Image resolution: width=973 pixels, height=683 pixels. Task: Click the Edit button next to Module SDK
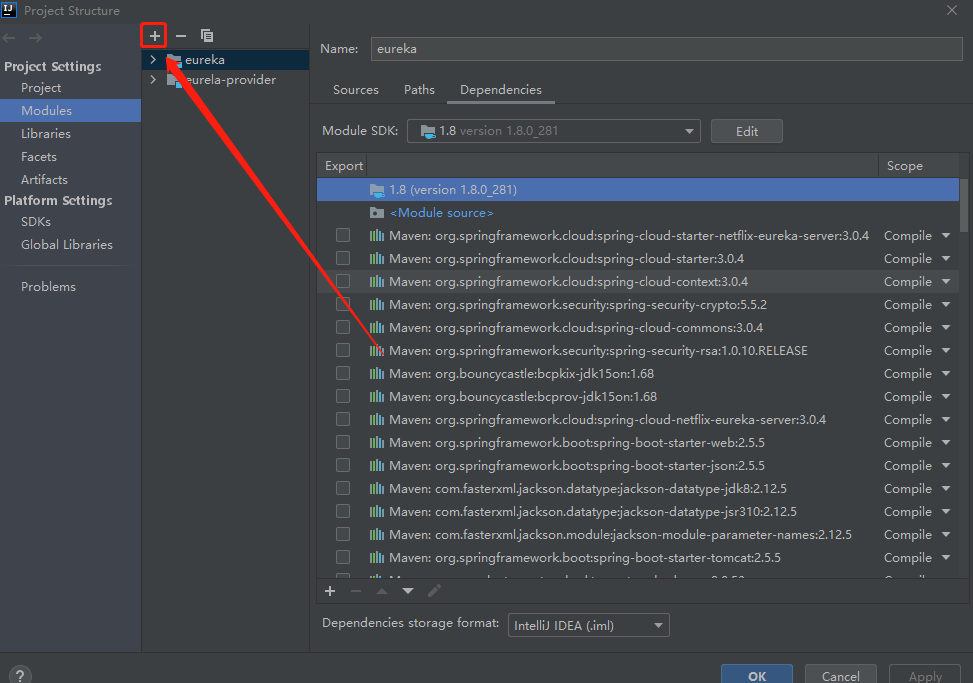pyautogui.click(x=747, y=132)
